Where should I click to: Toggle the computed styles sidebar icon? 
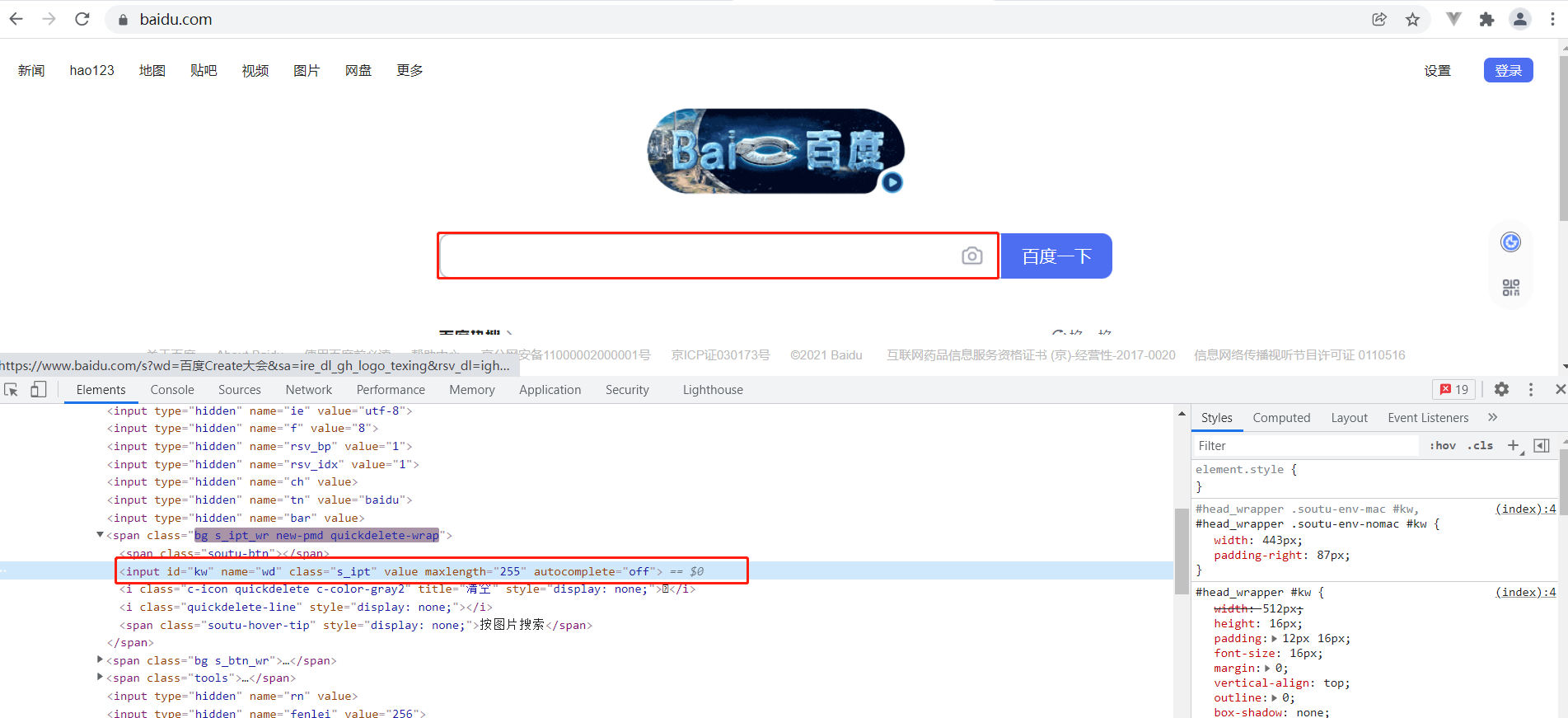pyautogui.click(x=1542, y=445)
